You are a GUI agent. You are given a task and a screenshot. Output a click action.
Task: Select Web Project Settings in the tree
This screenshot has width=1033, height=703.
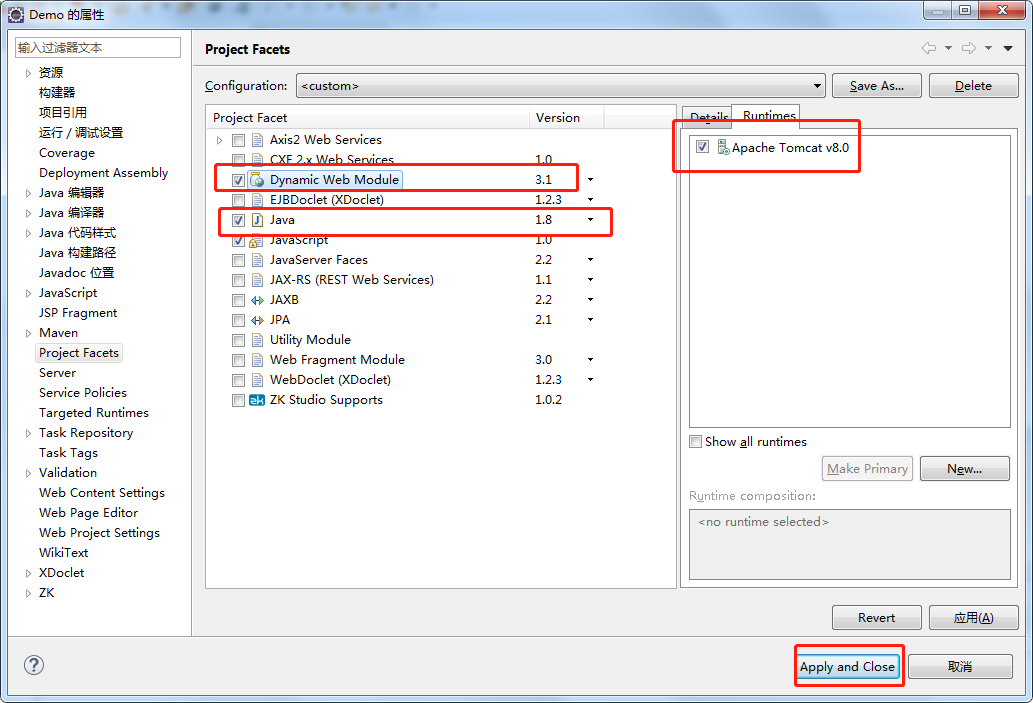(x=99, y=532)
